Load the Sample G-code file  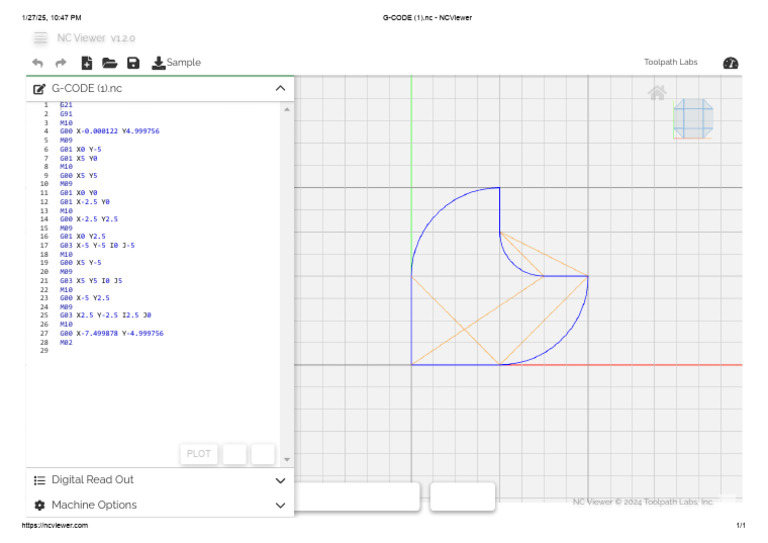[176, 63]
